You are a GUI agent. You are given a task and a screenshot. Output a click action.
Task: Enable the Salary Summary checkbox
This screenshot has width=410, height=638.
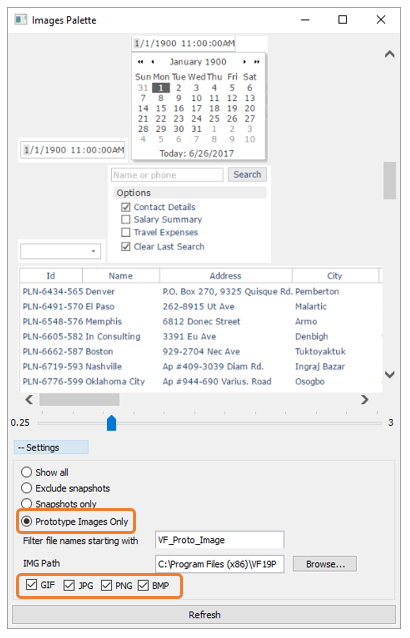point(126,220)
